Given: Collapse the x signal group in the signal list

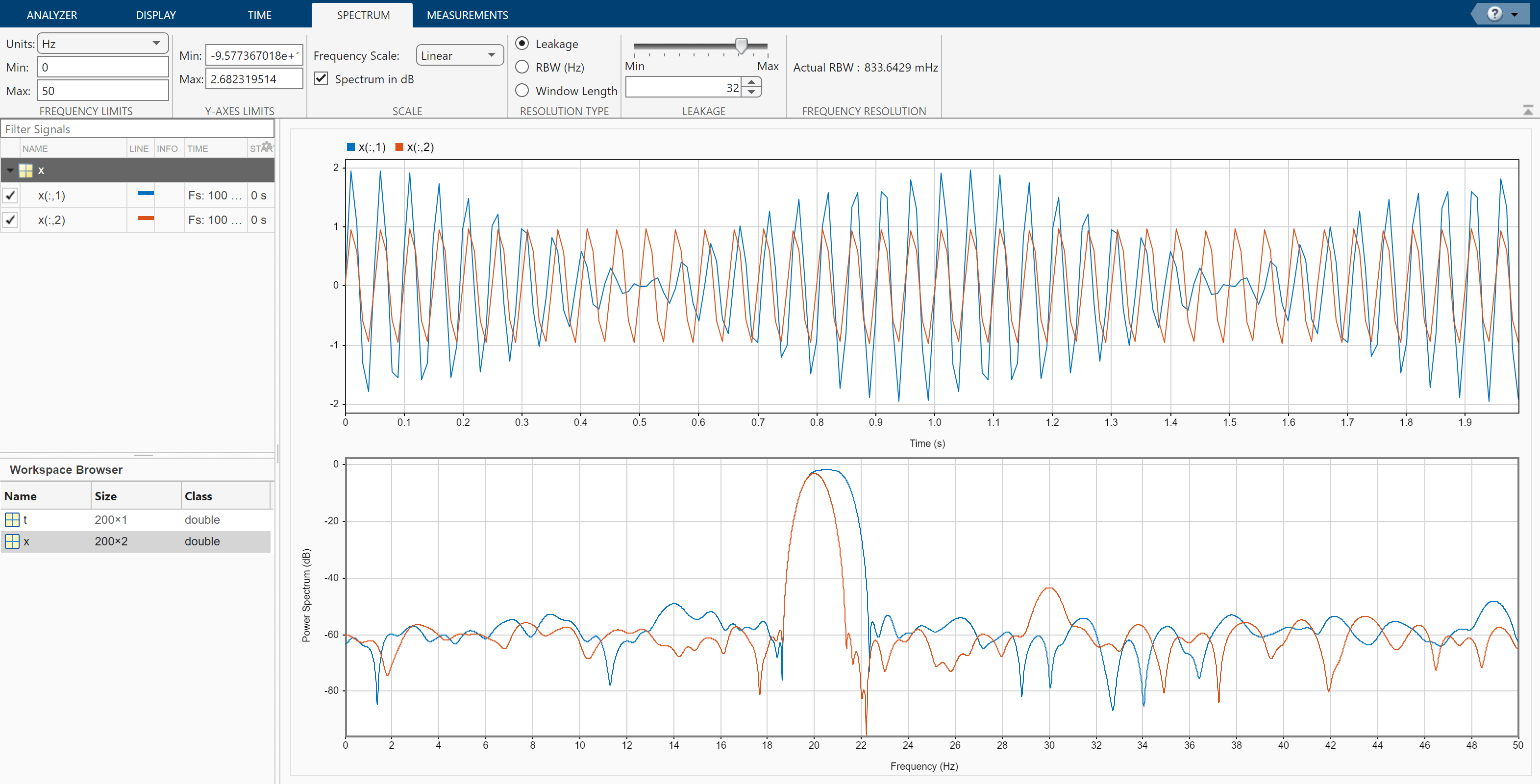Looking at the screenshot, I should (x=10, y=171).
